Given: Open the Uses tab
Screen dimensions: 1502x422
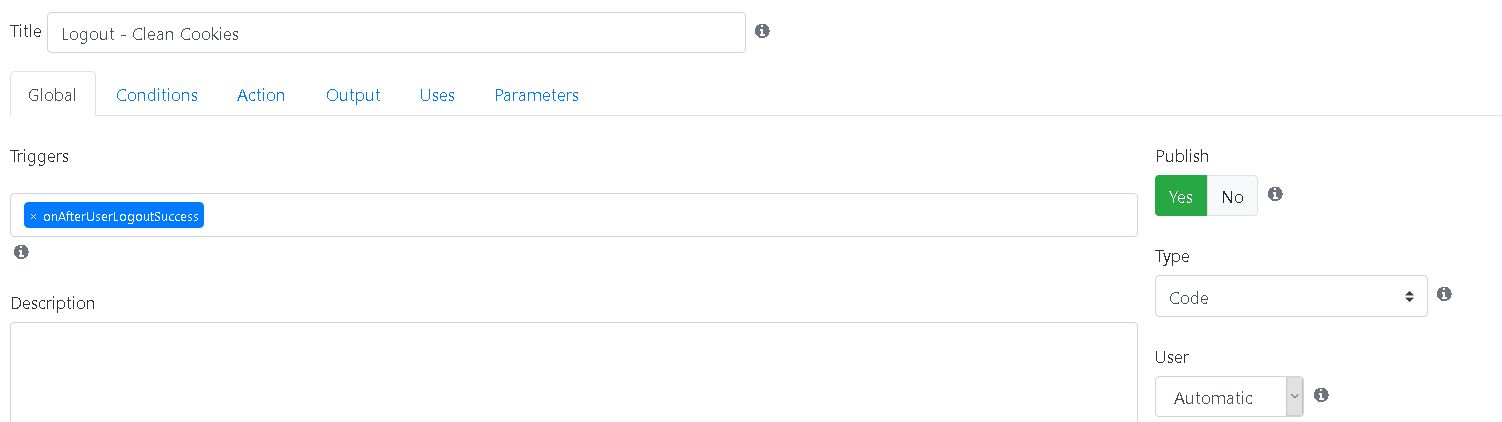Looking at the screenshot, I should pos(437,95).
